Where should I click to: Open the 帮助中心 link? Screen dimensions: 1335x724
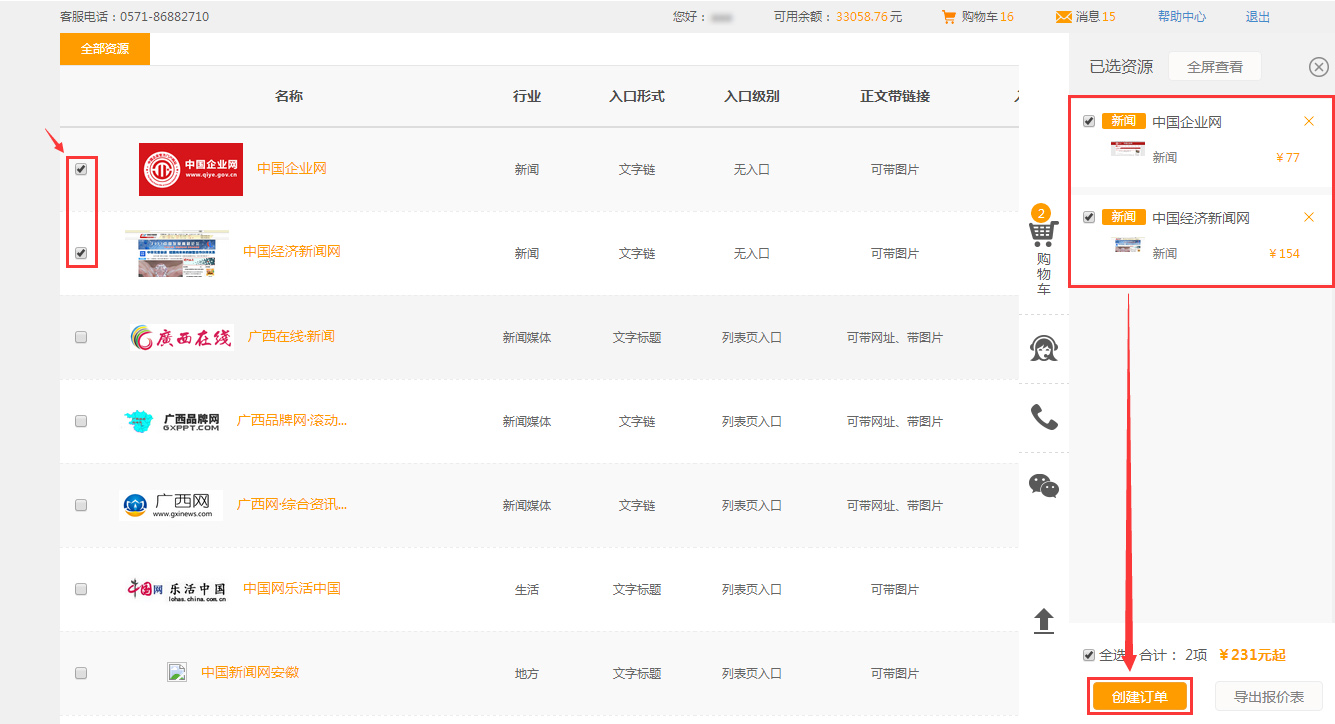(1182, 17)
